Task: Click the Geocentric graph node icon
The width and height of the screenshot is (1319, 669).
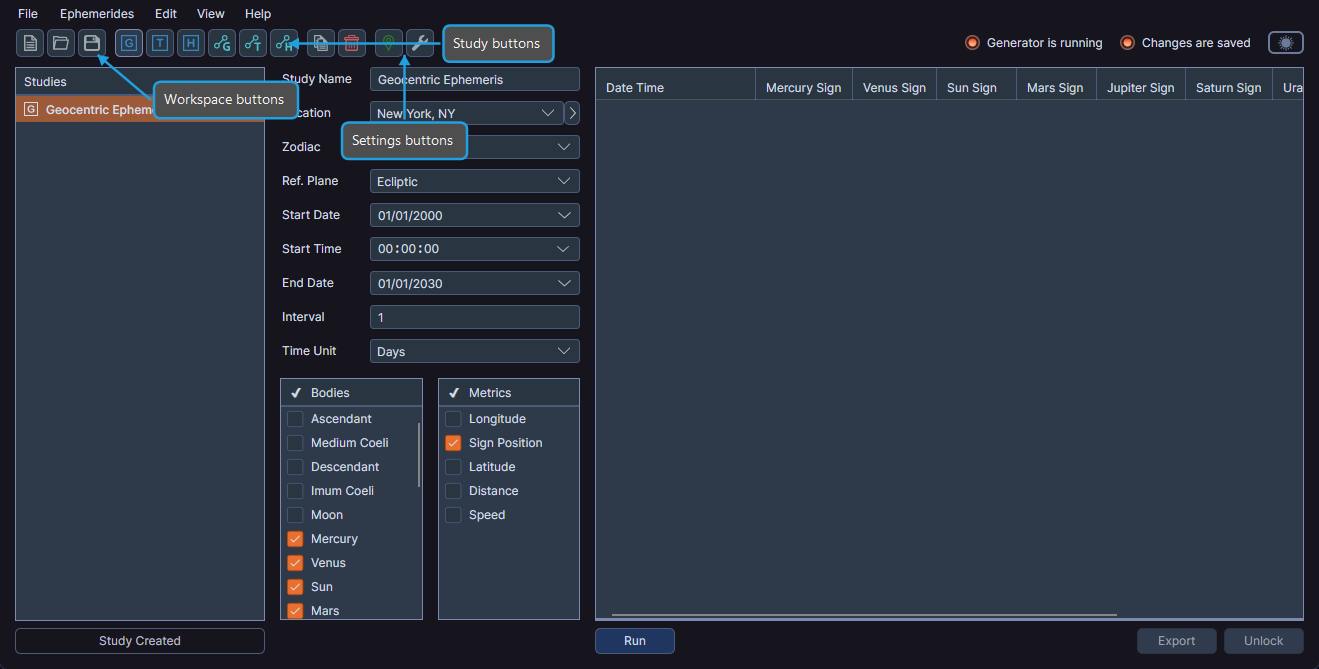Action: [x=221, y=43]
